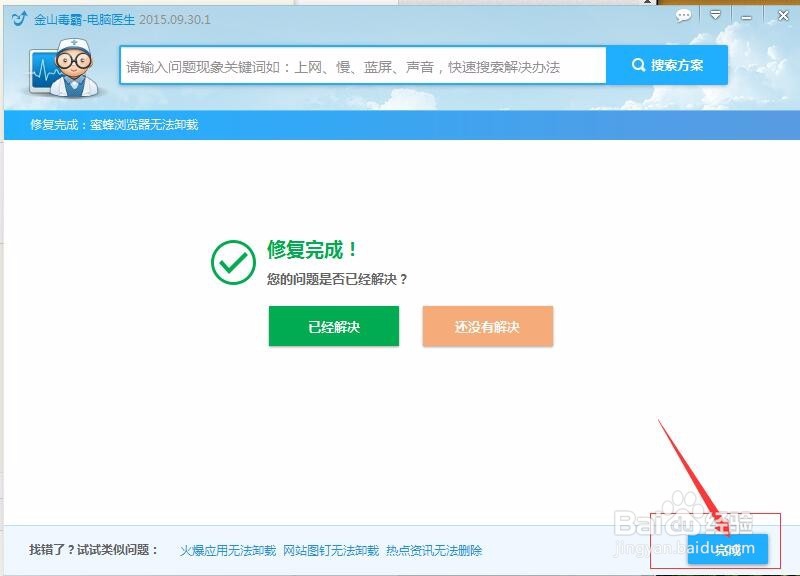Image resolution: width=800 pixels, height=576 pixels.
Task: Click the 还没有解决 orange button
Action: (x=487, y=326)
